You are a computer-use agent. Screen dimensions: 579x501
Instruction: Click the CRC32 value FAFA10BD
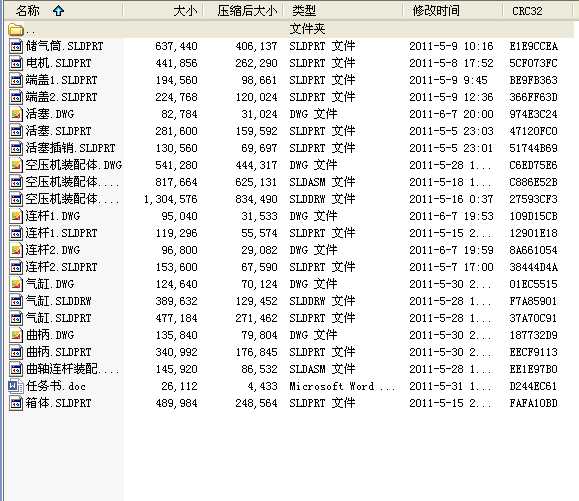click(x=534, y=403)
